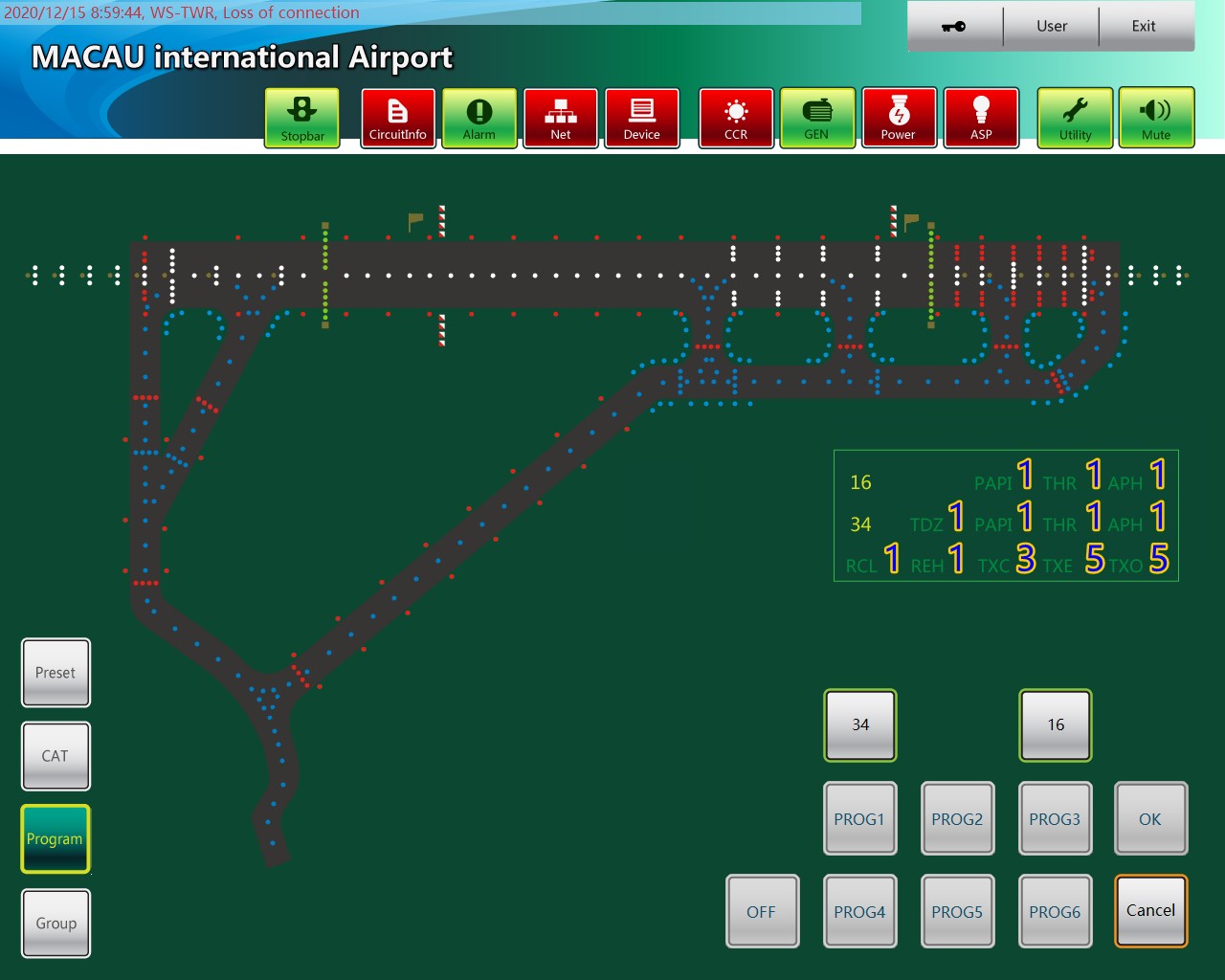Select runway 16 direction
Viewport: 1225px width, 980px height.
point(1056,725)
